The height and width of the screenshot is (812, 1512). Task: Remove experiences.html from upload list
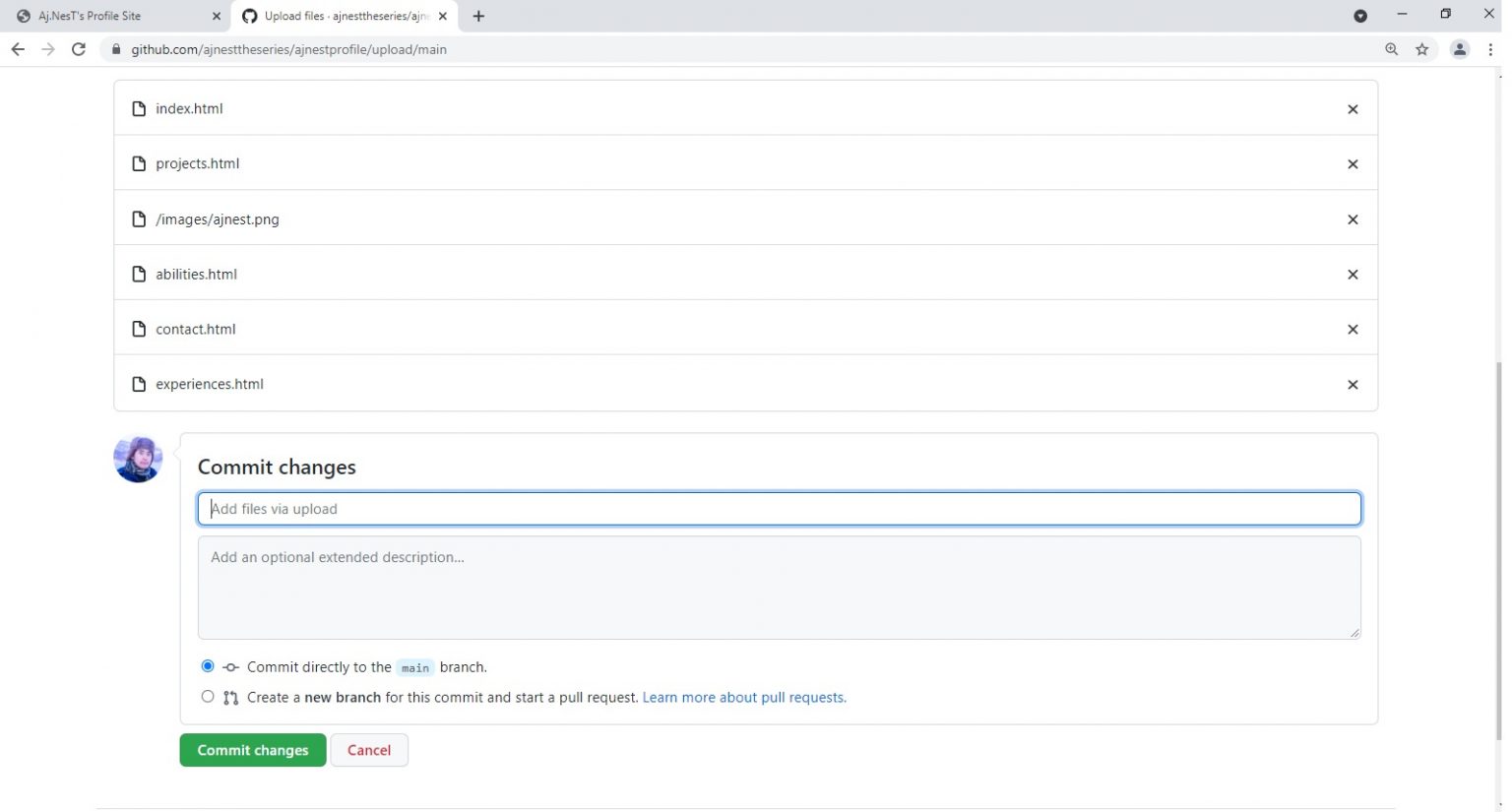coord(1353,385)
